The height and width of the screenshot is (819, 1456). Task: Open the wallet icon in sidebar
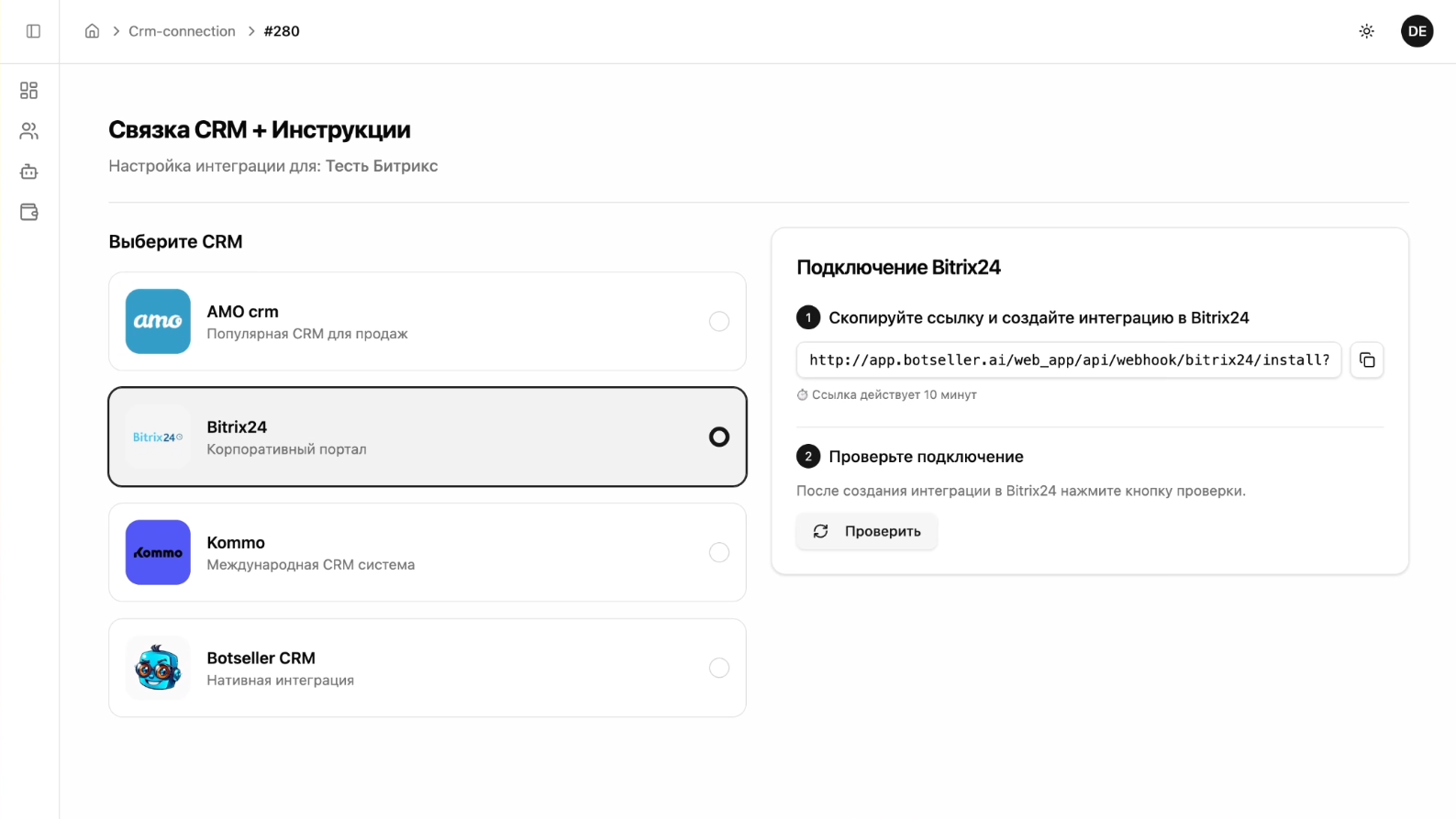point(29,212)
